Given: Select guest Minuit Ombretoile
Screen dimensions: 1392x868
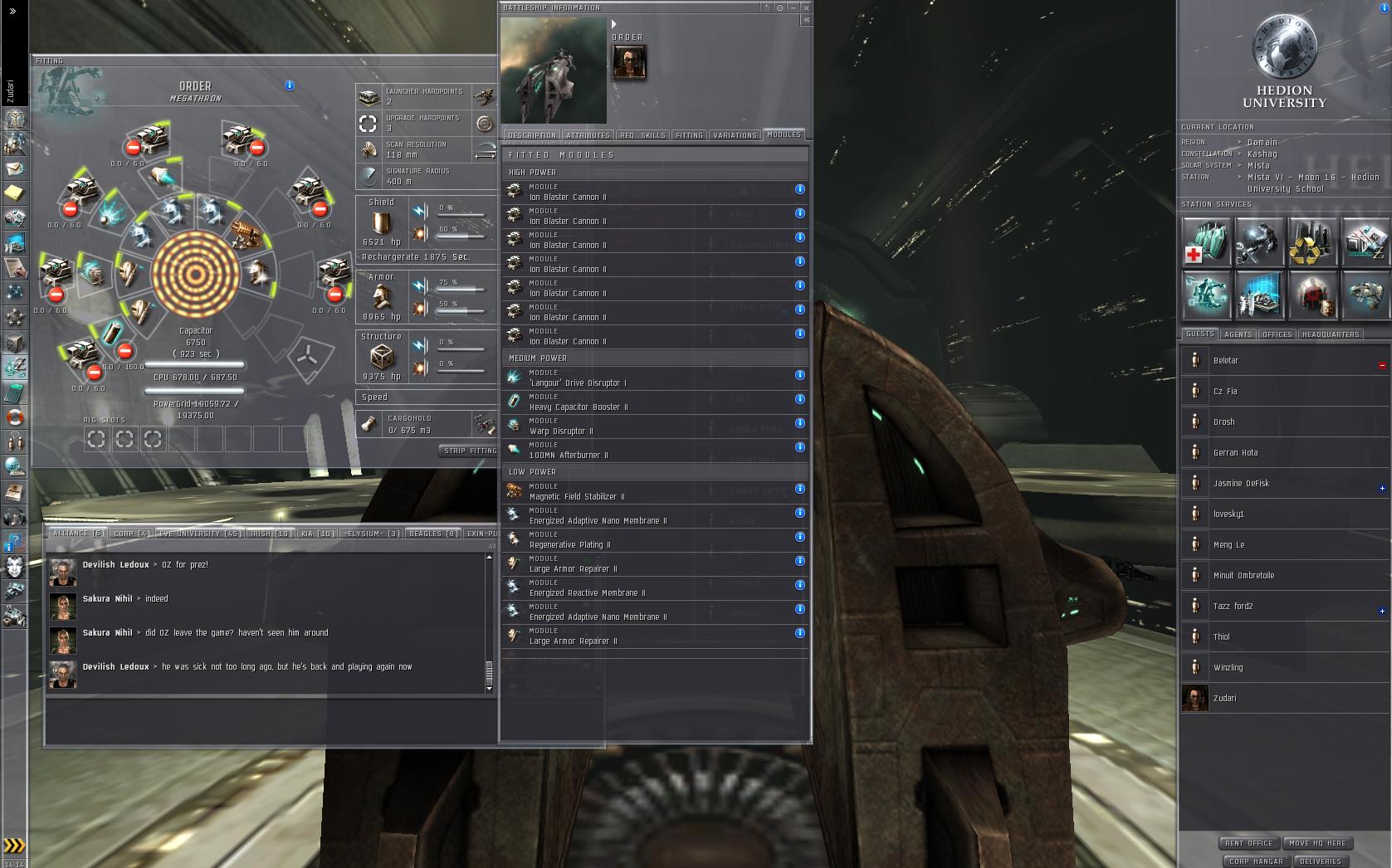Looking at the screenshot, I should 1284,575.
